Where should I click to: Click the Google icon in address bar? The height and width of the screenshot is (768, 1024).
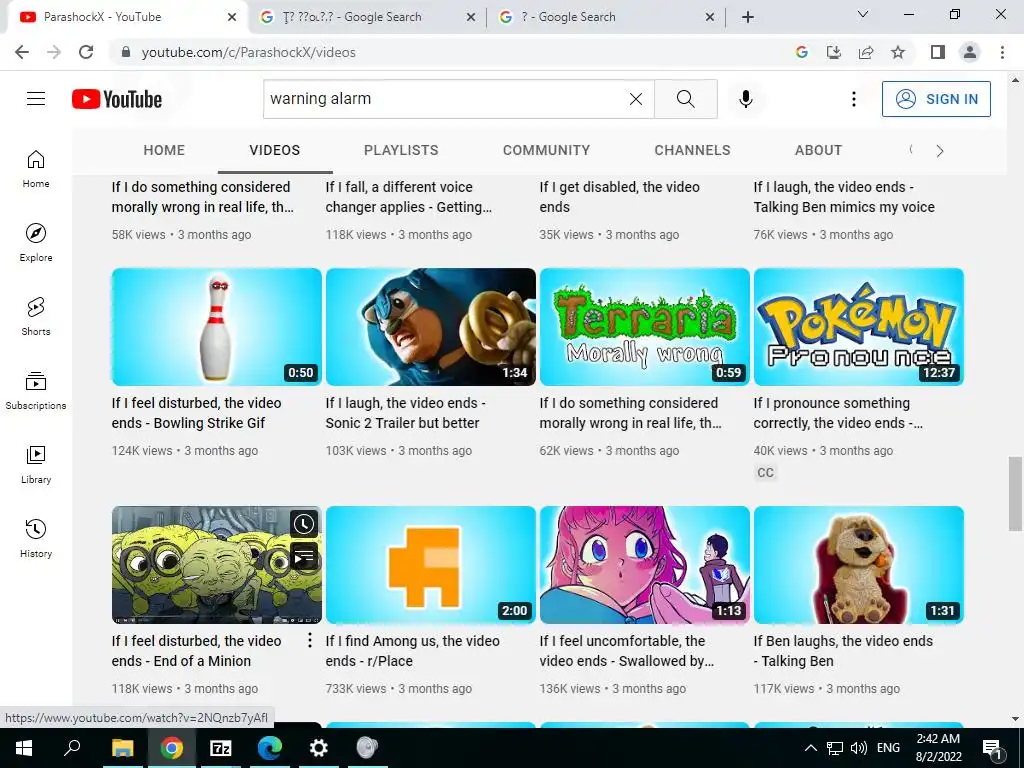coord(802,52)
